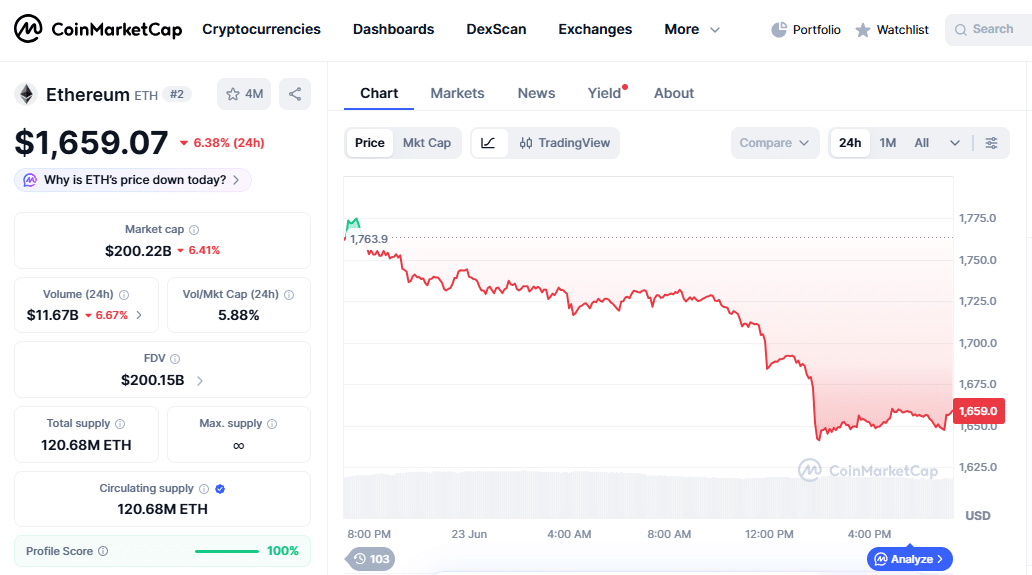Click the share icon button
Viewport: 1032px width, 575px height.
tap(295, 94)
